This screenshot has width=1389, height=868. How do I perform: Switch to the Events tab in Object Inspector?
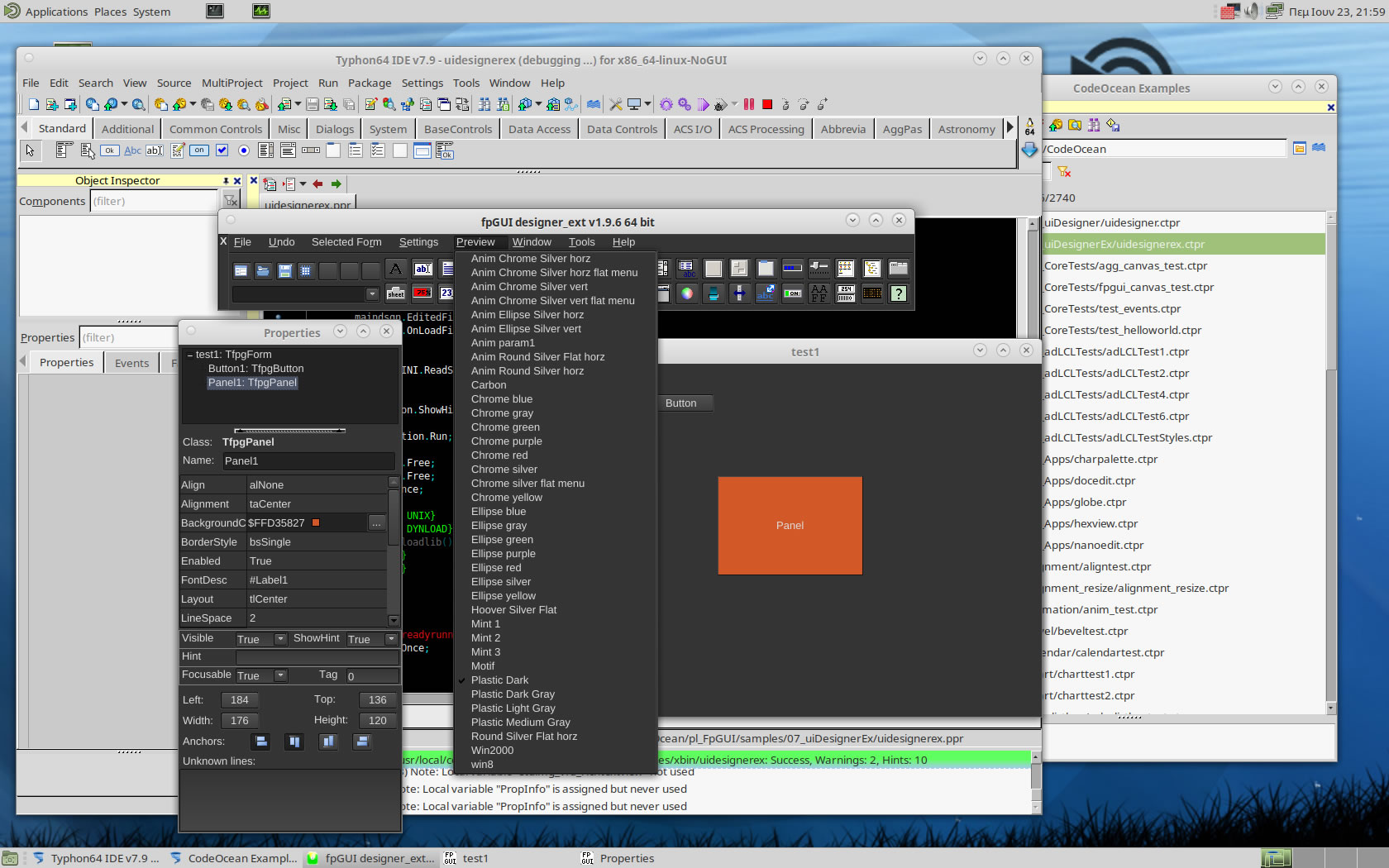(132, 363)
